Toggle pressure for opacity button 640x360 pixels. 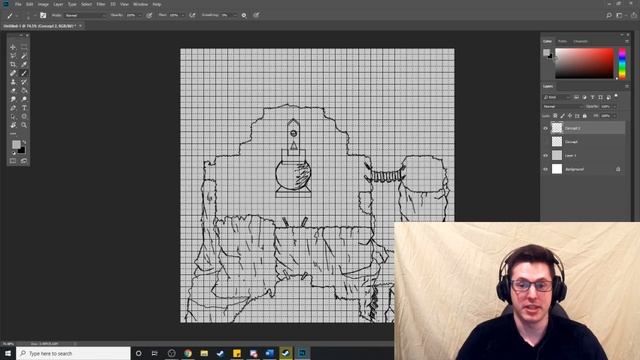coord(149,15)
